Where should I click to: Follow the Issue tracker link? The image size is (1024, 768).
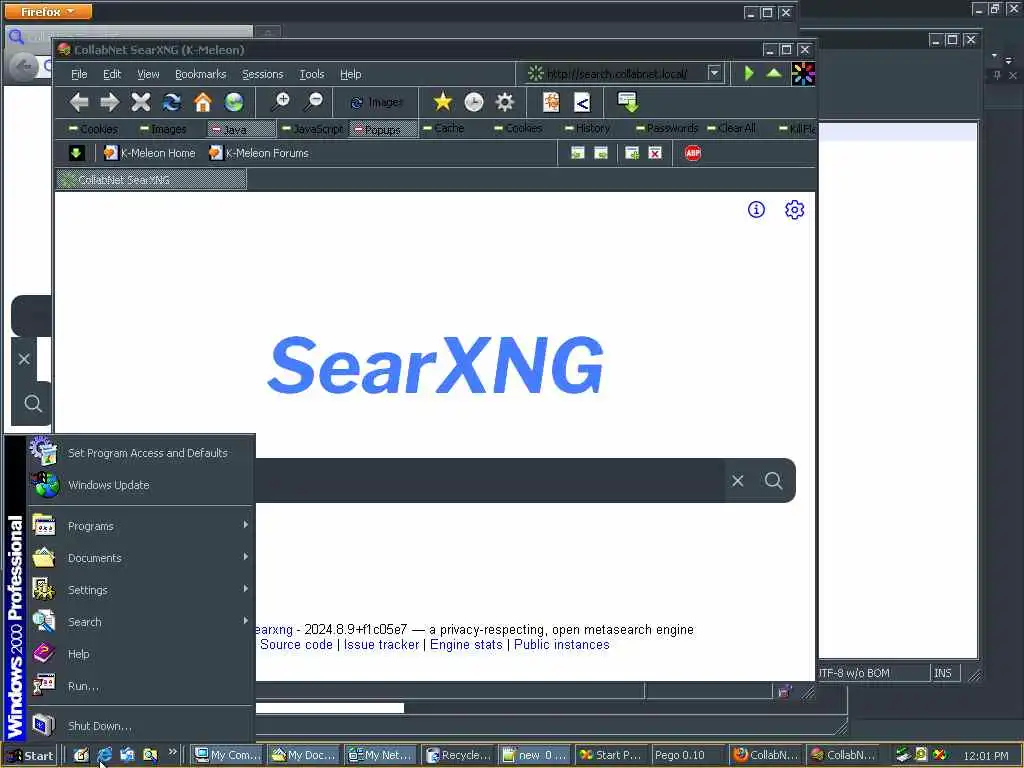[x=381, y=645]
